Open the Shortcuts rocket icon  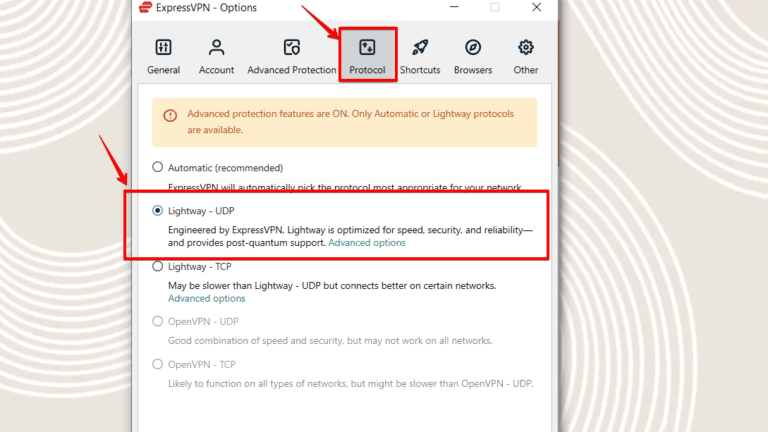[420, 48]
